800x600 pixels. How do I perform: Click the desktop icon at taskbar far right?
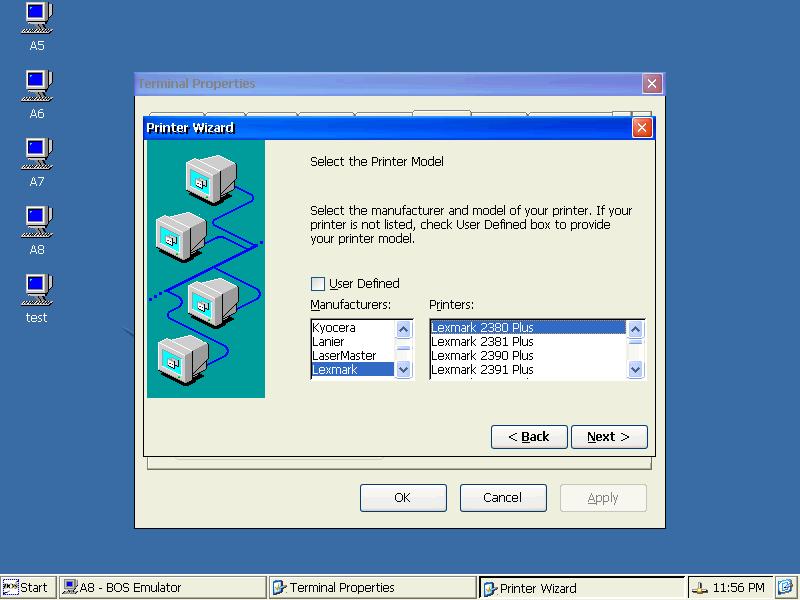coord(786,588)
